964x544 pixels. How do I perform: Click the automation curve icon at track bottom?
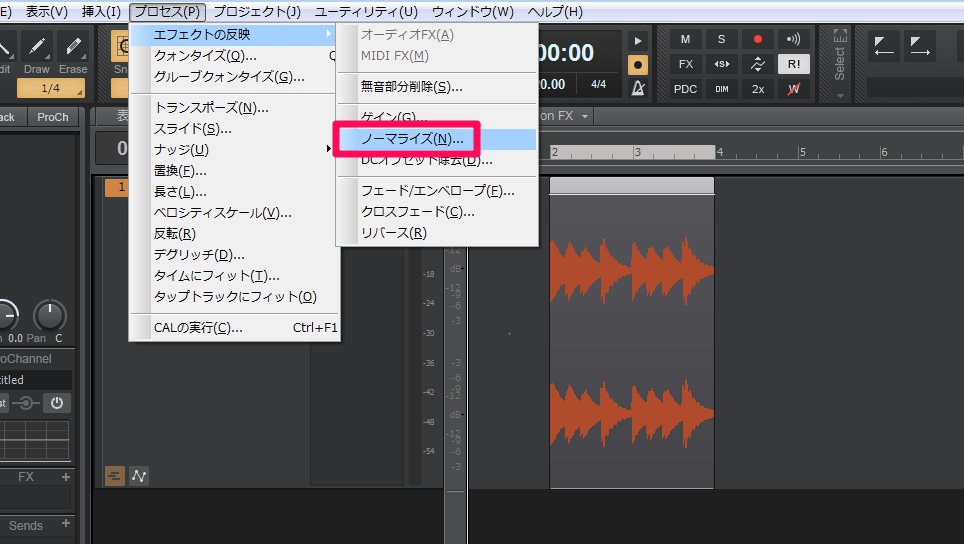tap(139, 476)
